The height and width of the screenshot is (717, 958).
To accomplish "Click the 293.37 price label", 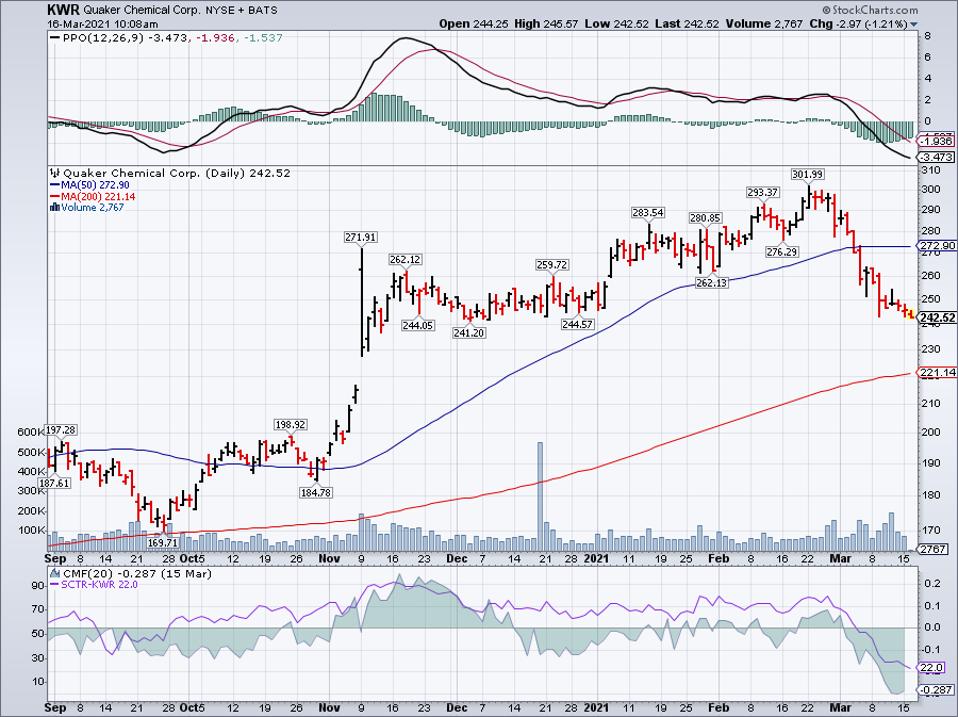I will coord(762,192).
